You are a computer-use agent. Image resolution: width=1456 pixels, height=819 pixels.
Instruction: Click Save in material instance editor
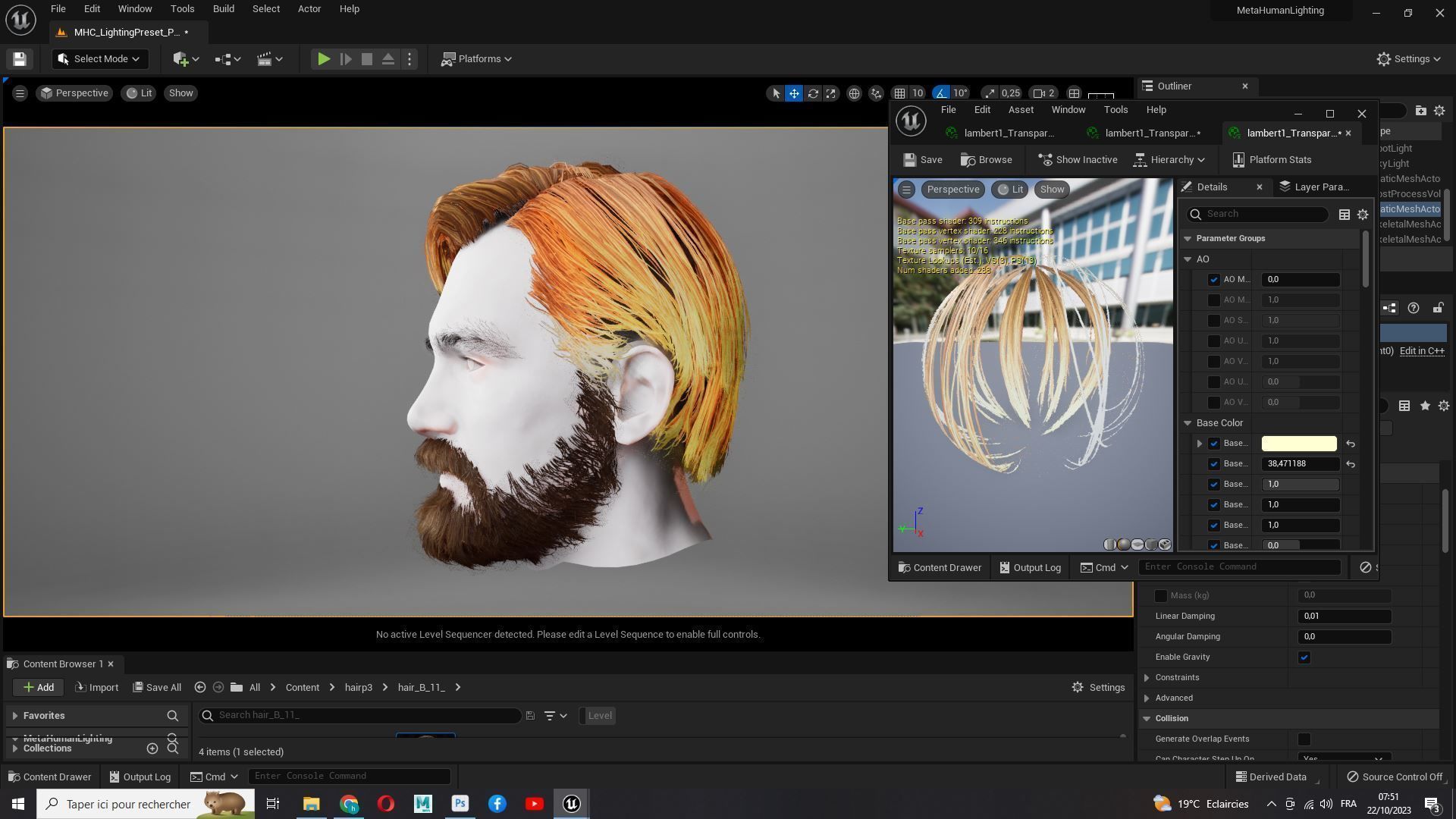(x=923, y=160)
